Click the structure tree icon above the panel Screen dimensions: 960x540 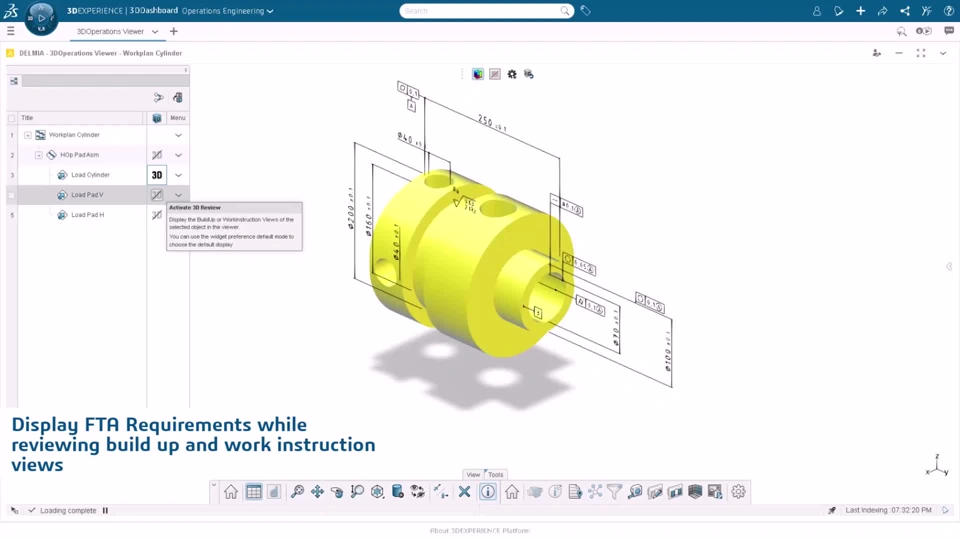(x=14, y=81)
